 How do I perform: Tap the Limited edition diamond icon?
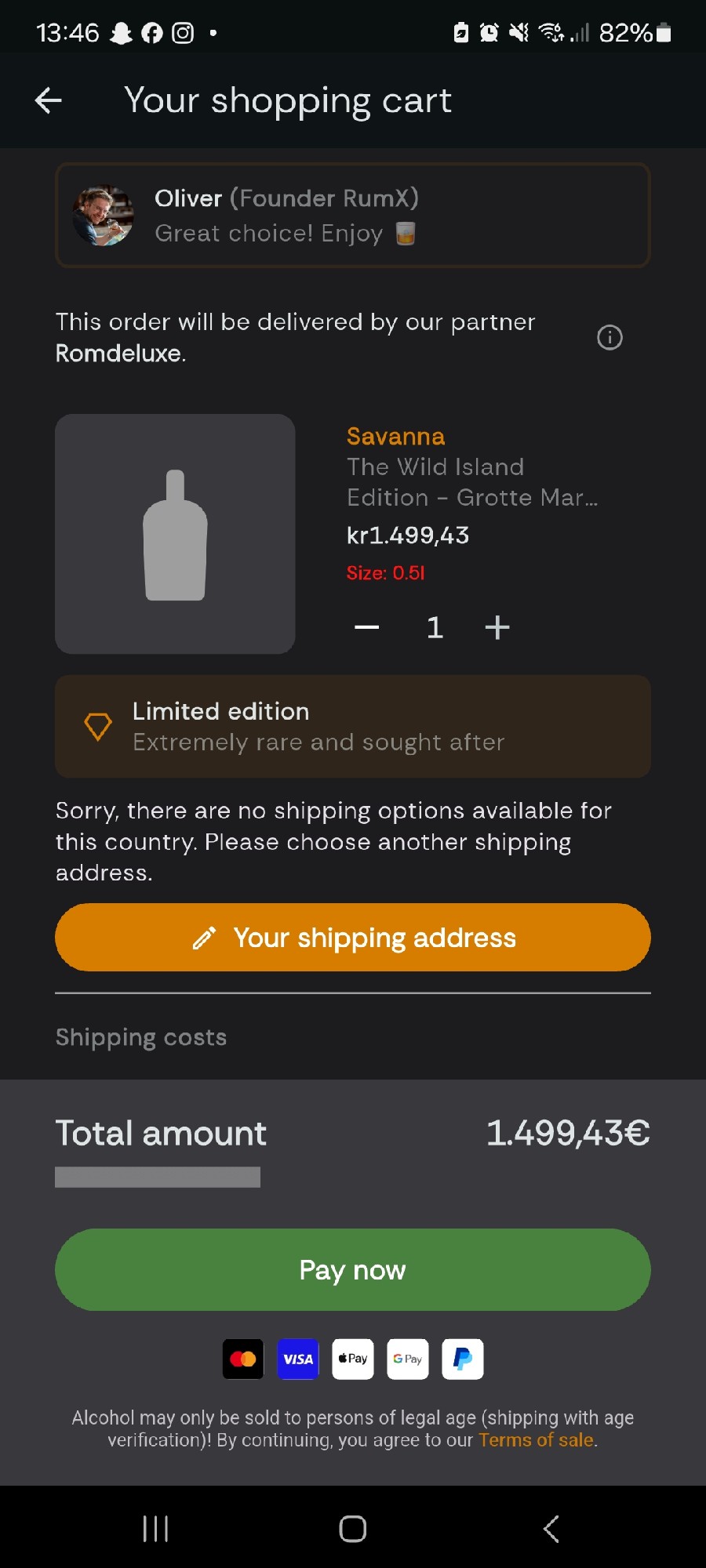click(98, 726)
